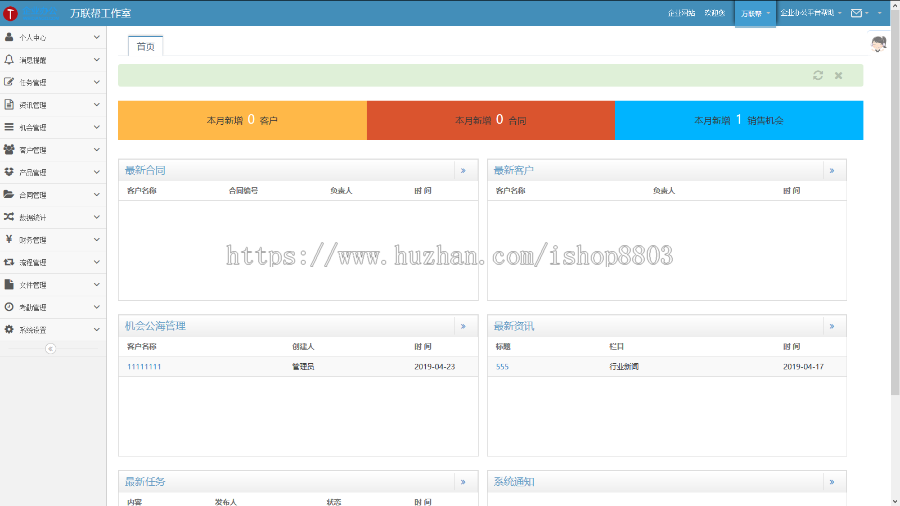Click the 万联帮工作室 title text
This screenshot has height=506, width=900.
pos(100,13)
